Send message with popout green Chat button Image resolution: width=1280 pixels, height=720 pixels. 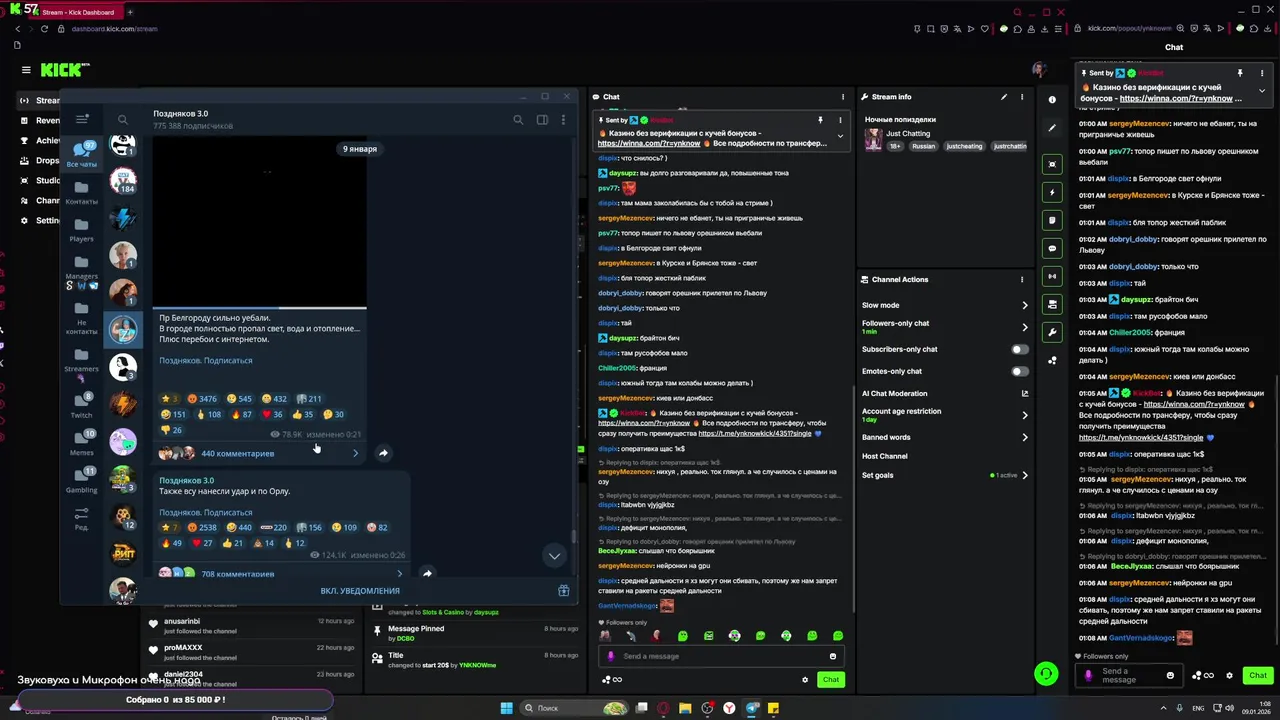[1258, 675]
